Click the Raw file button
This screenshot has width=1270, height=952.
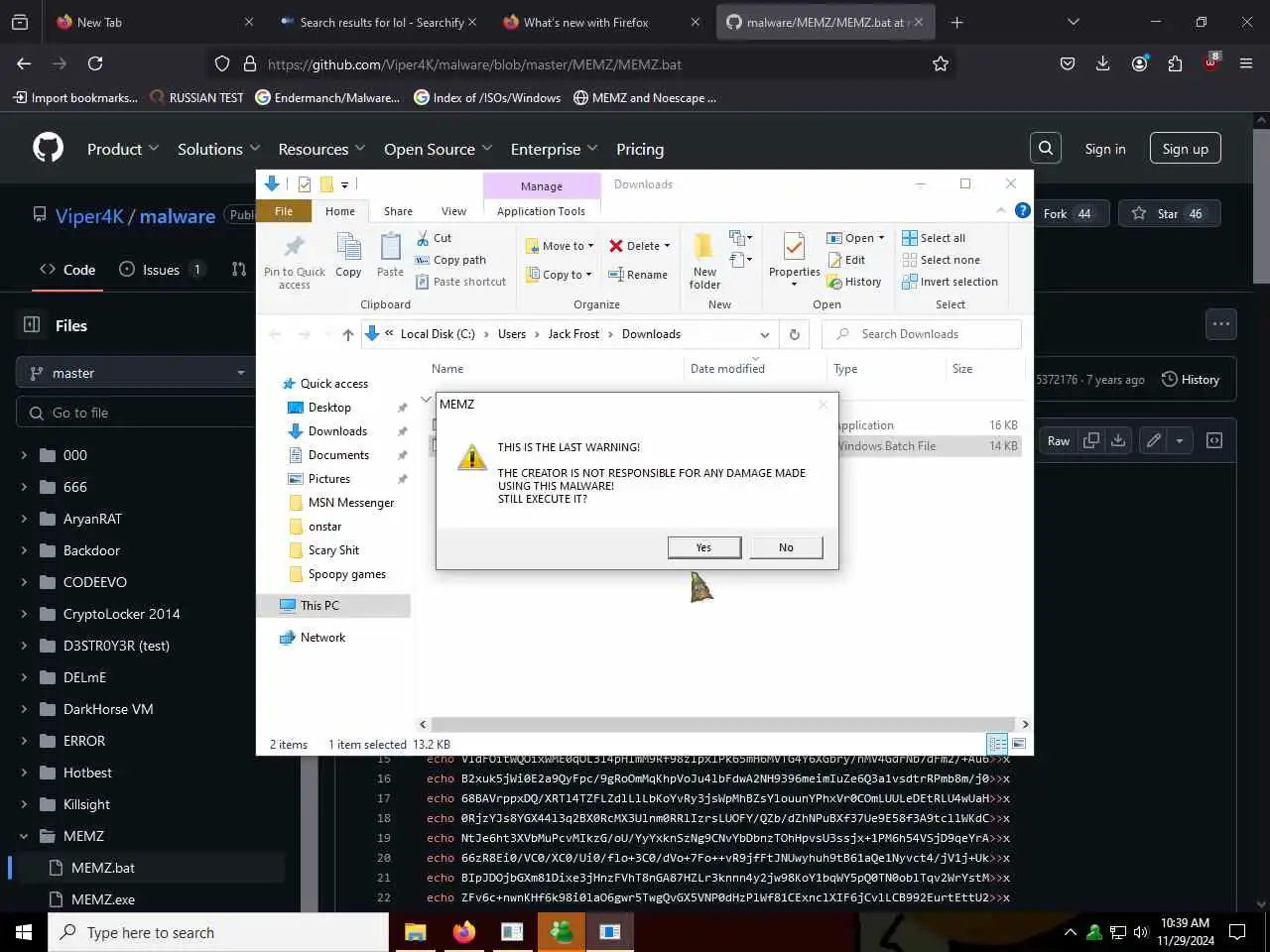click(x=1059, y=441)
